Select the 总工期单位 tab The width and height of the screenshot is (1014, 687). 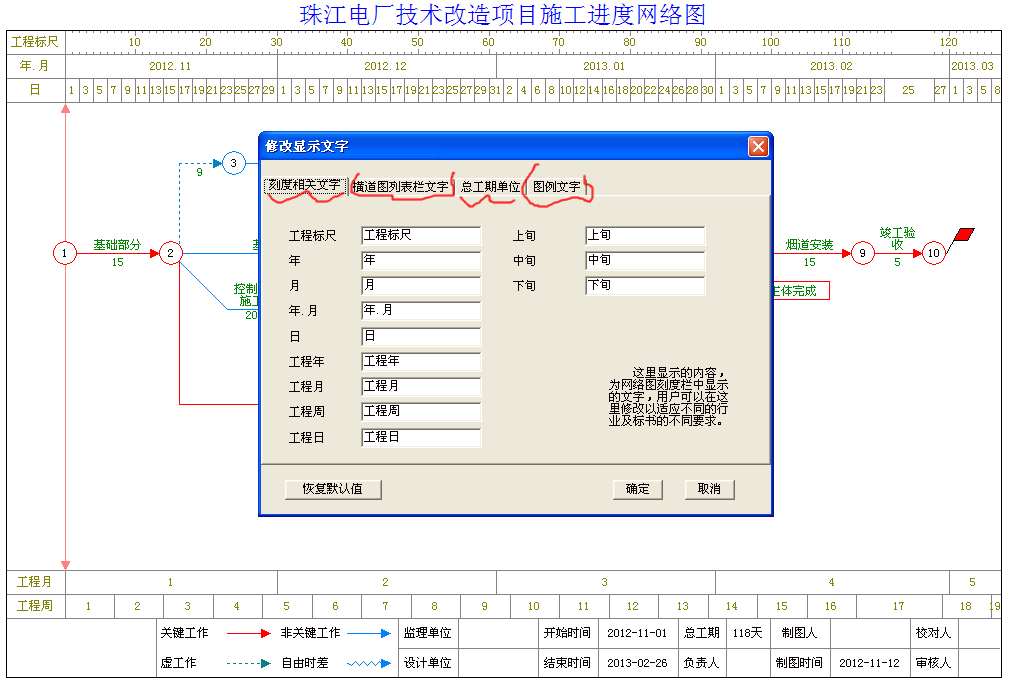[490, 186]
